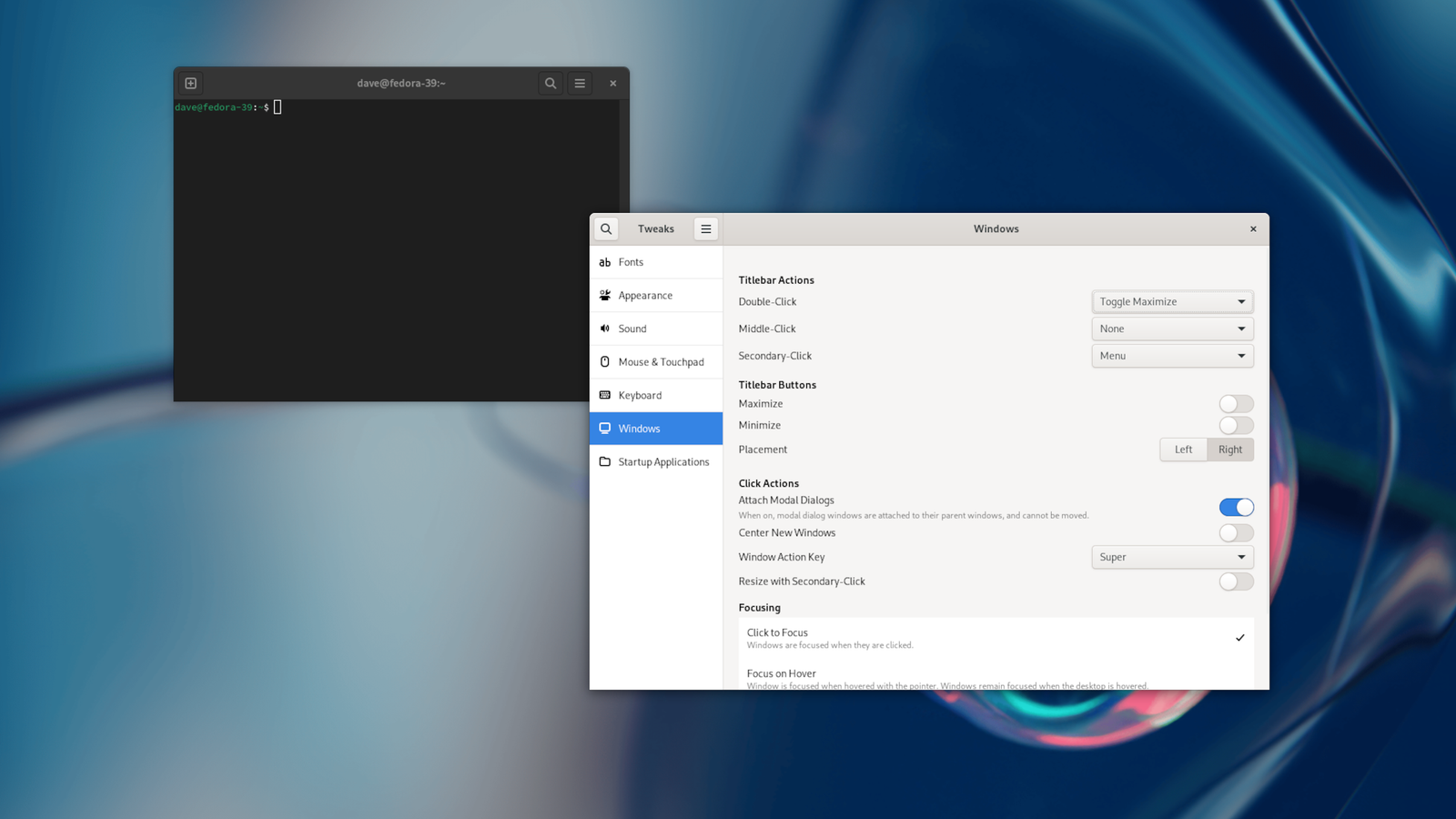Click the Secondary-Click label

tap(775, 356)
